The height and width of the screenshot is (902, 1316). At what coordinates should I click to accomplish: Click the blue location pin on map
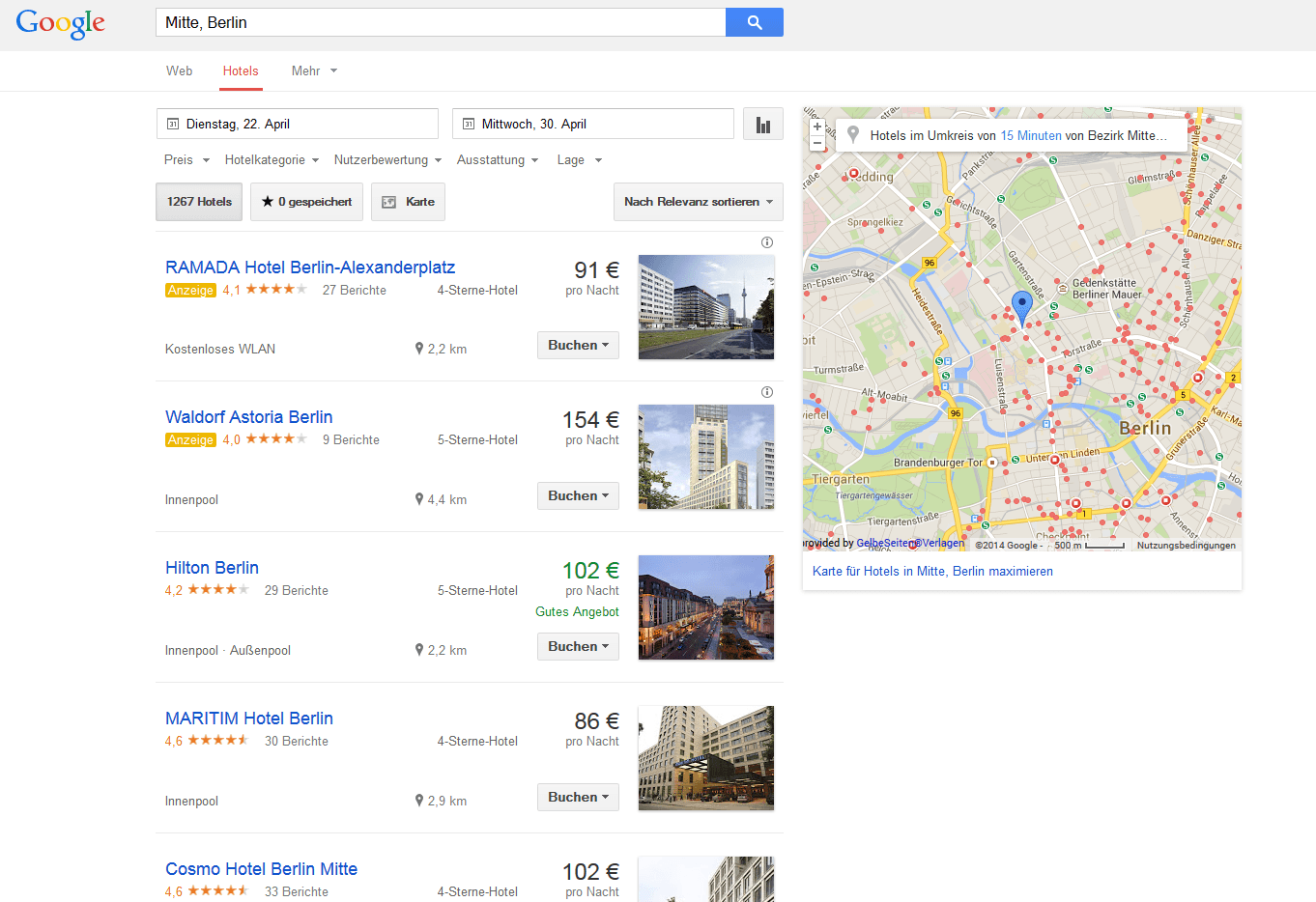[x=1022, y=307]
